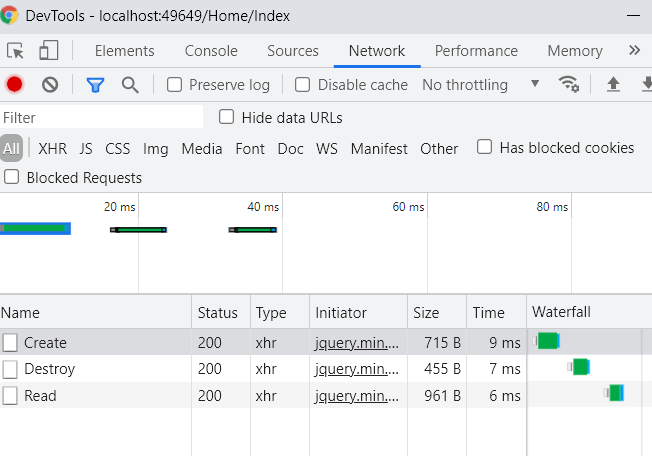The height and width of the screenshot is (456, 652).
Task: Show more DevTools tabs chevron
Action: tap(634, 51)
